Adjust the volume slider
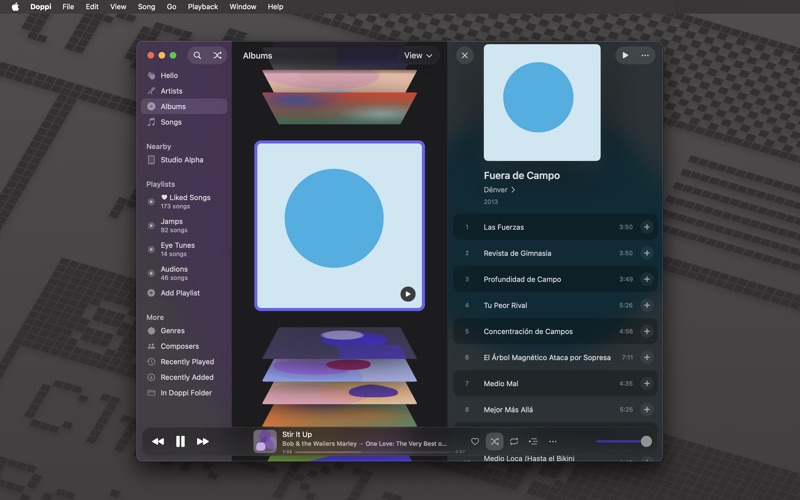The image size is (800, 500). 623,441
